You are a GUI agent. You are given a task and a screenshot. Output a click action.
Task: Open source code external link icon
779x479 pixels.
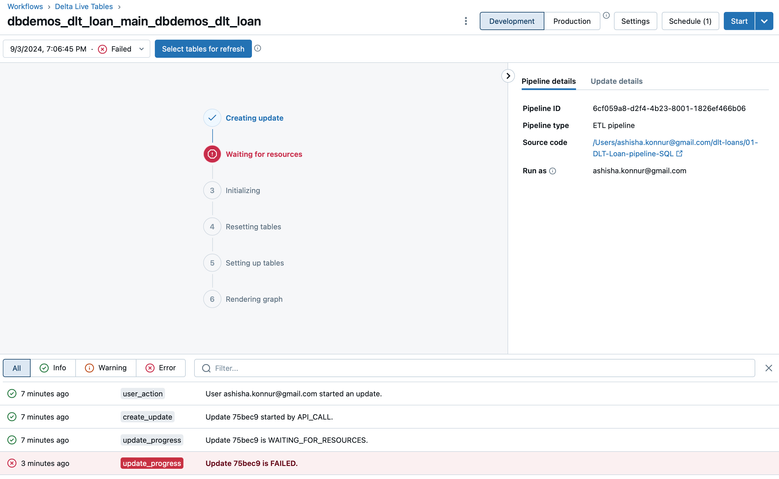[680, 154]
